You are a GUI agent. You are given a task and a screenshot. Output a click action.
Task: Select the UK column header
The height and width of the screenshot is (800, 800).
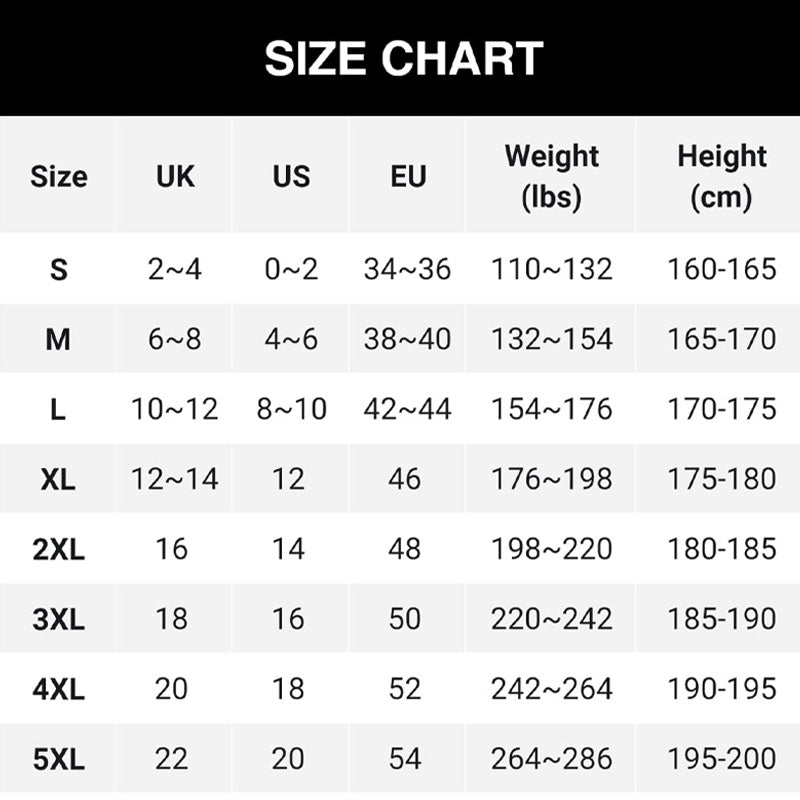[175, 177]
